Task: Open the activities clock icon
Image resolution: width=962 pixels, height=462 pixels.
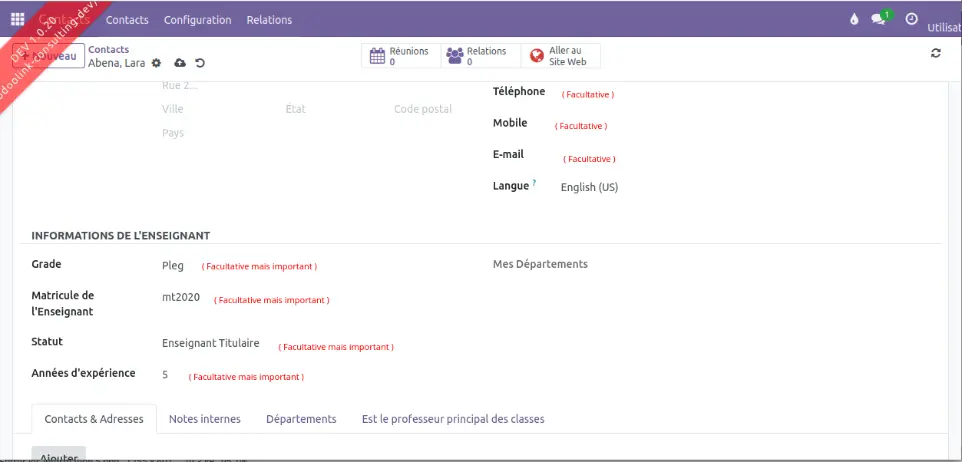Action: (x=911, y=19)
